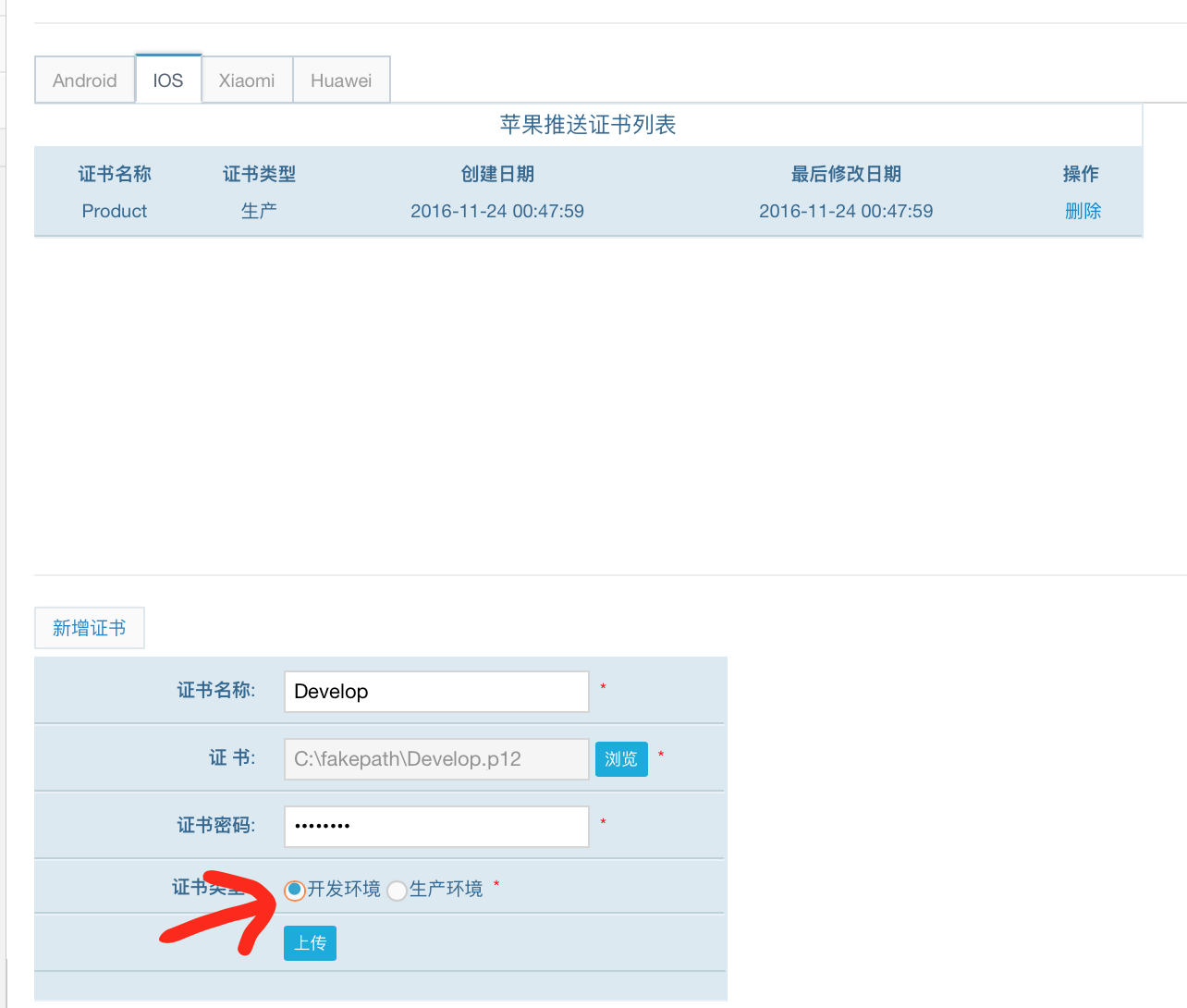Click the 苹果推送证书列表 table title

pyautogui.click(x=588, y=125)
